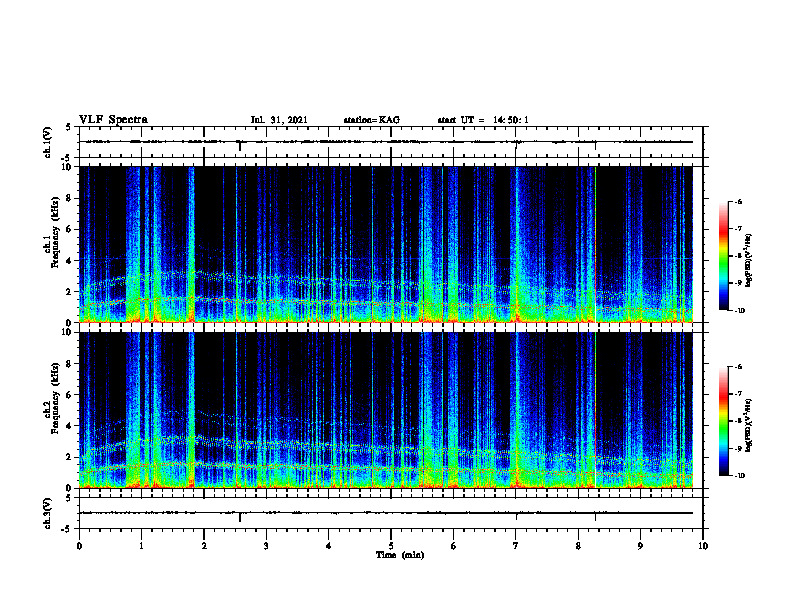Click time axis tick label "0"
Screen dimensions: 792x612
click(79, 546)
